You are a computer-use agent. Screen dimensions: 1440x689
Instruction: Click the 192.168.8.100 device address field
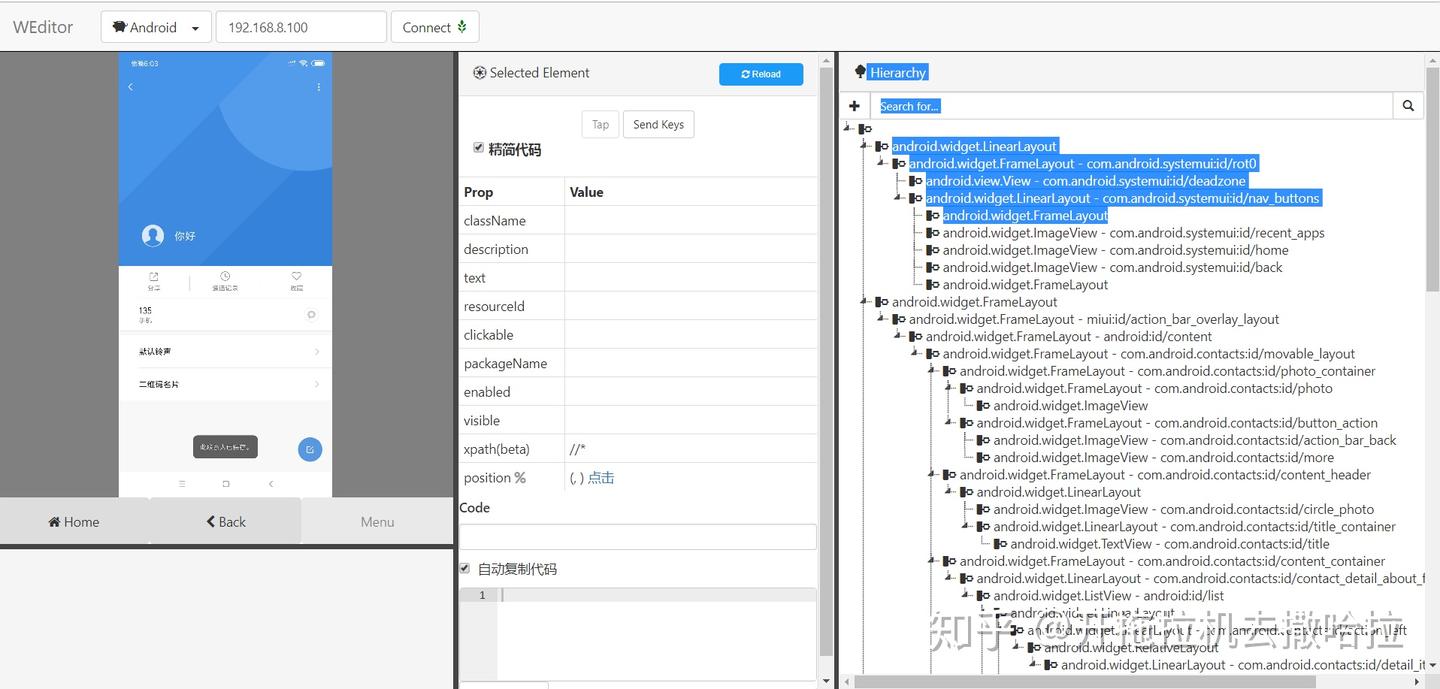coord(301,27)
